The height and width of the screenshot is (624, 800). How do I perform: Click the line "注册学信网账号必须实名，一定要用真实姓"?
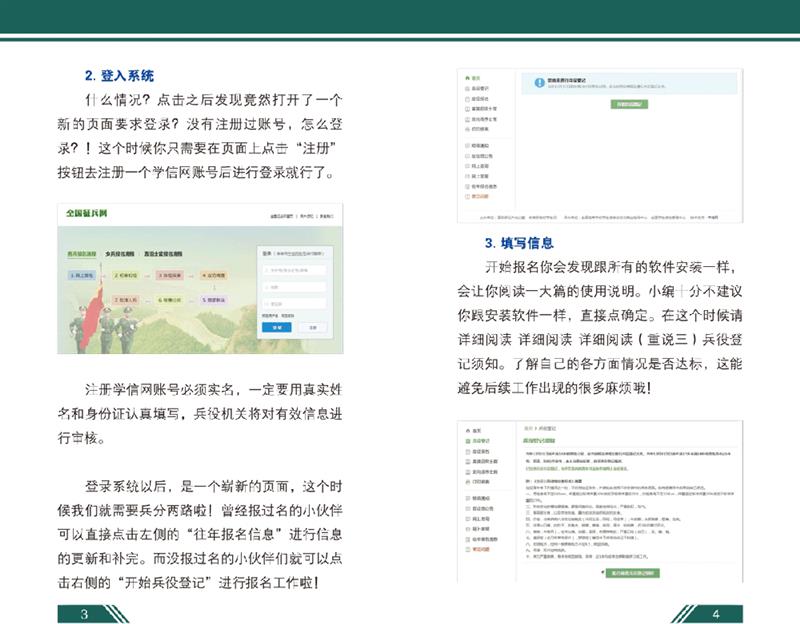coord(213,390)
